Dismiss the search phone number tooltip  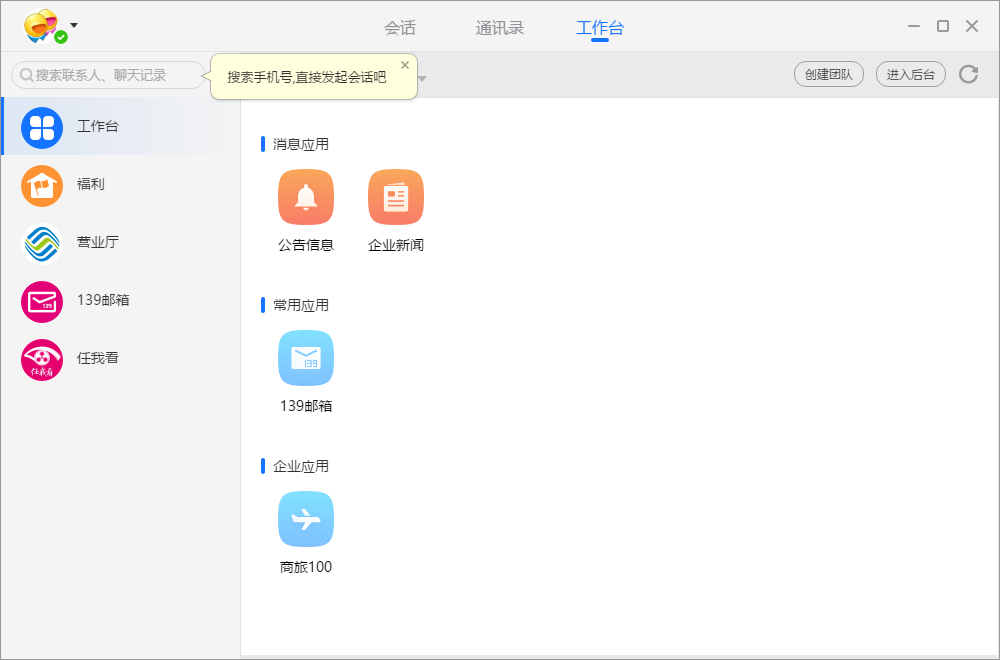pyautogui.click(x=405, y=64)
